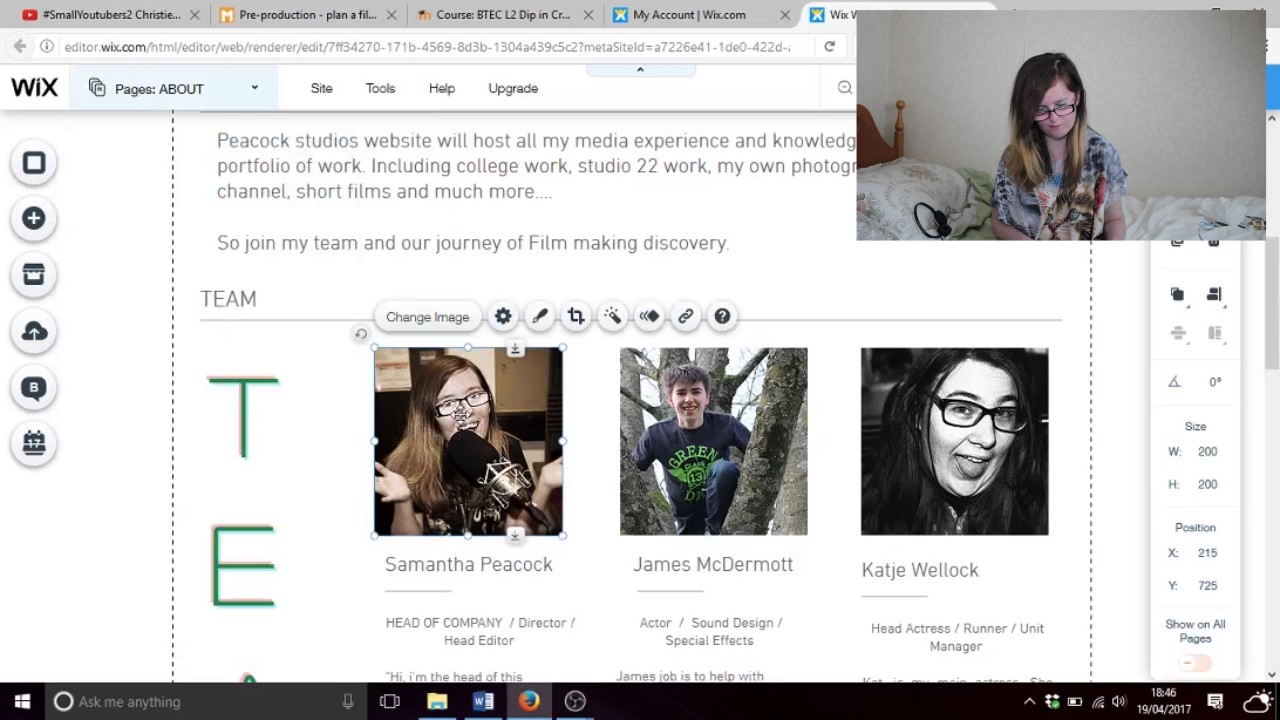Click the Wix logo
This screenshot has width=1280, height=720.
point(34,88)
